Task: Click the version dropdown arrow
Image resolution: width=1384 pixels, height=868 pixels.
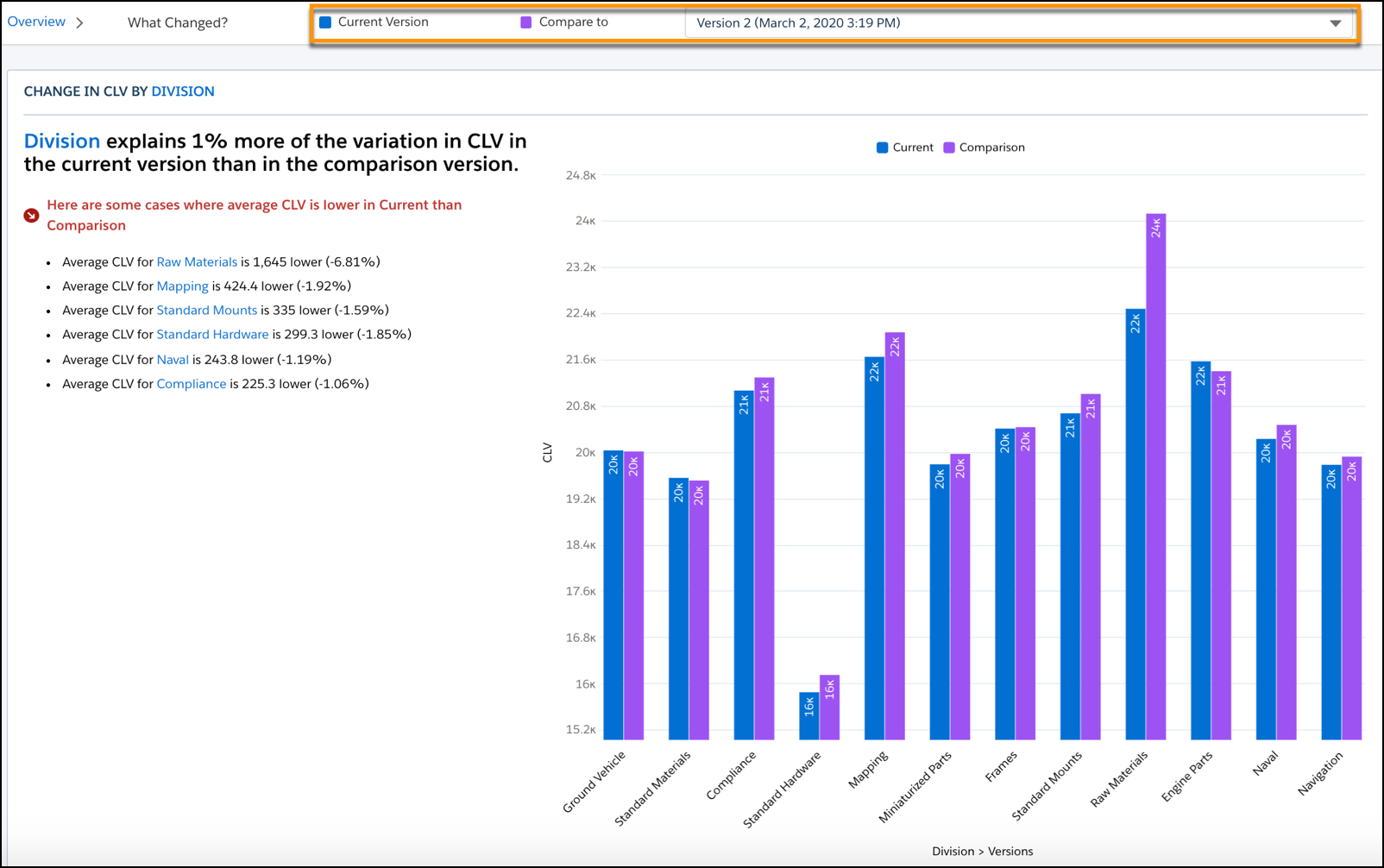Action: [x=1335, y=23]
